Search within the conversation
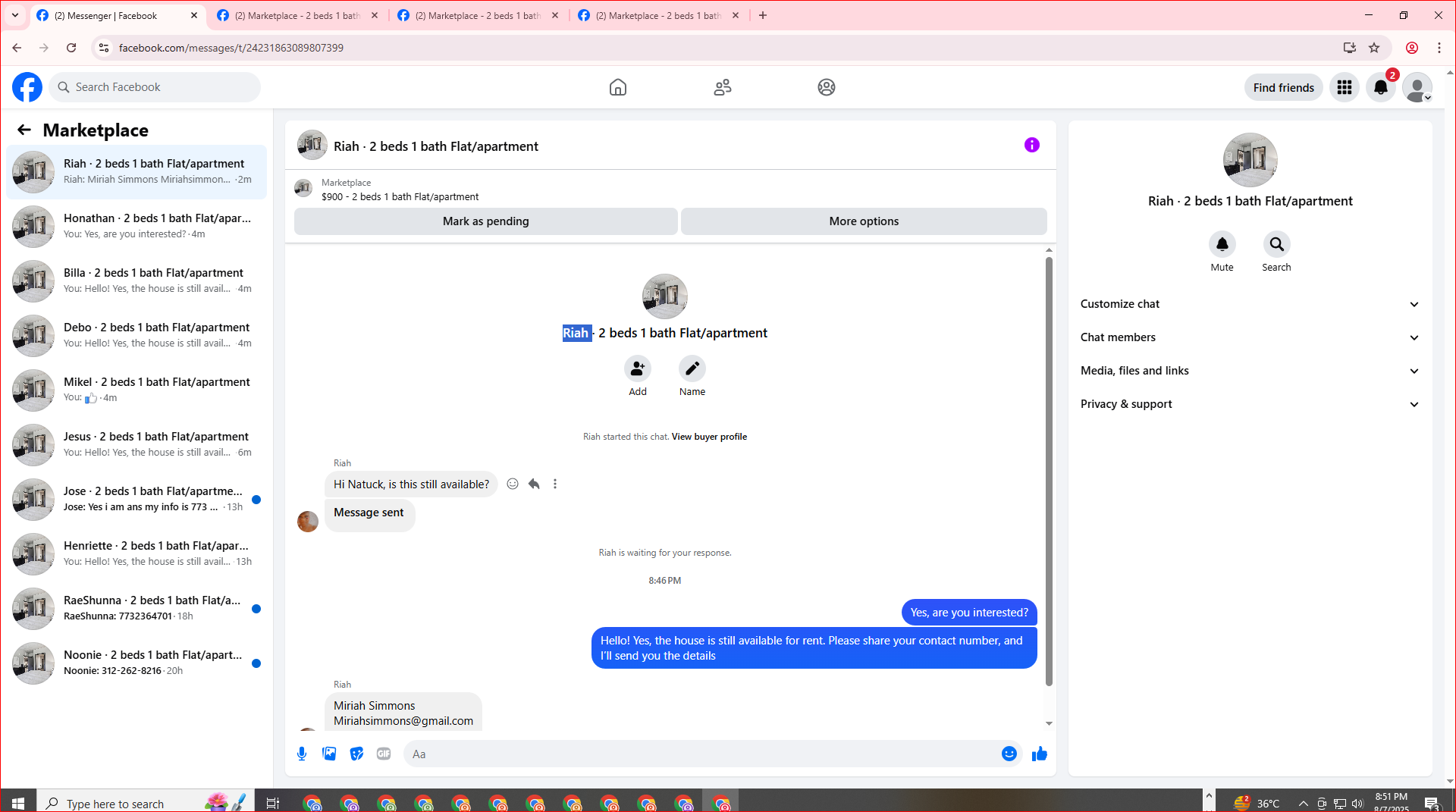 tap(1277, 244)
